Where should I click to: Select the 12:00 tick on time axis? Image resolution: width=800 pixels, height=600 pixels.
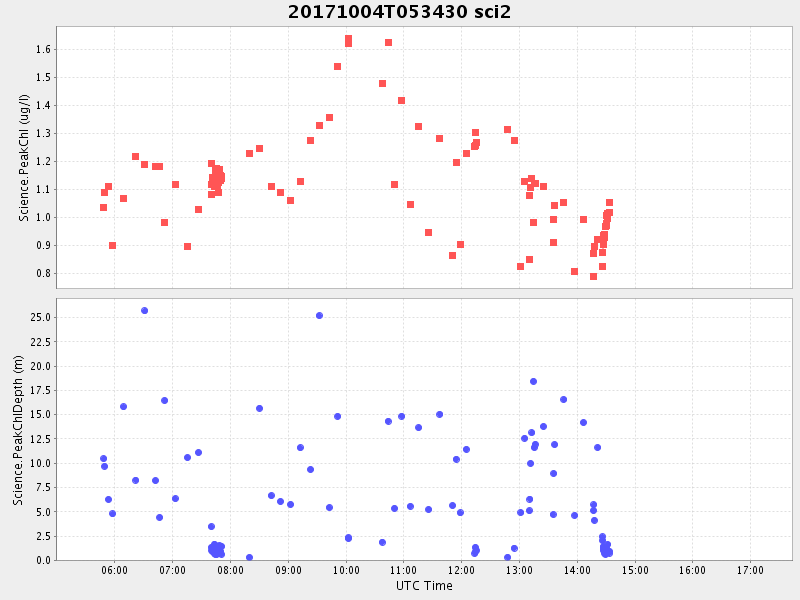tap(462, 570)
